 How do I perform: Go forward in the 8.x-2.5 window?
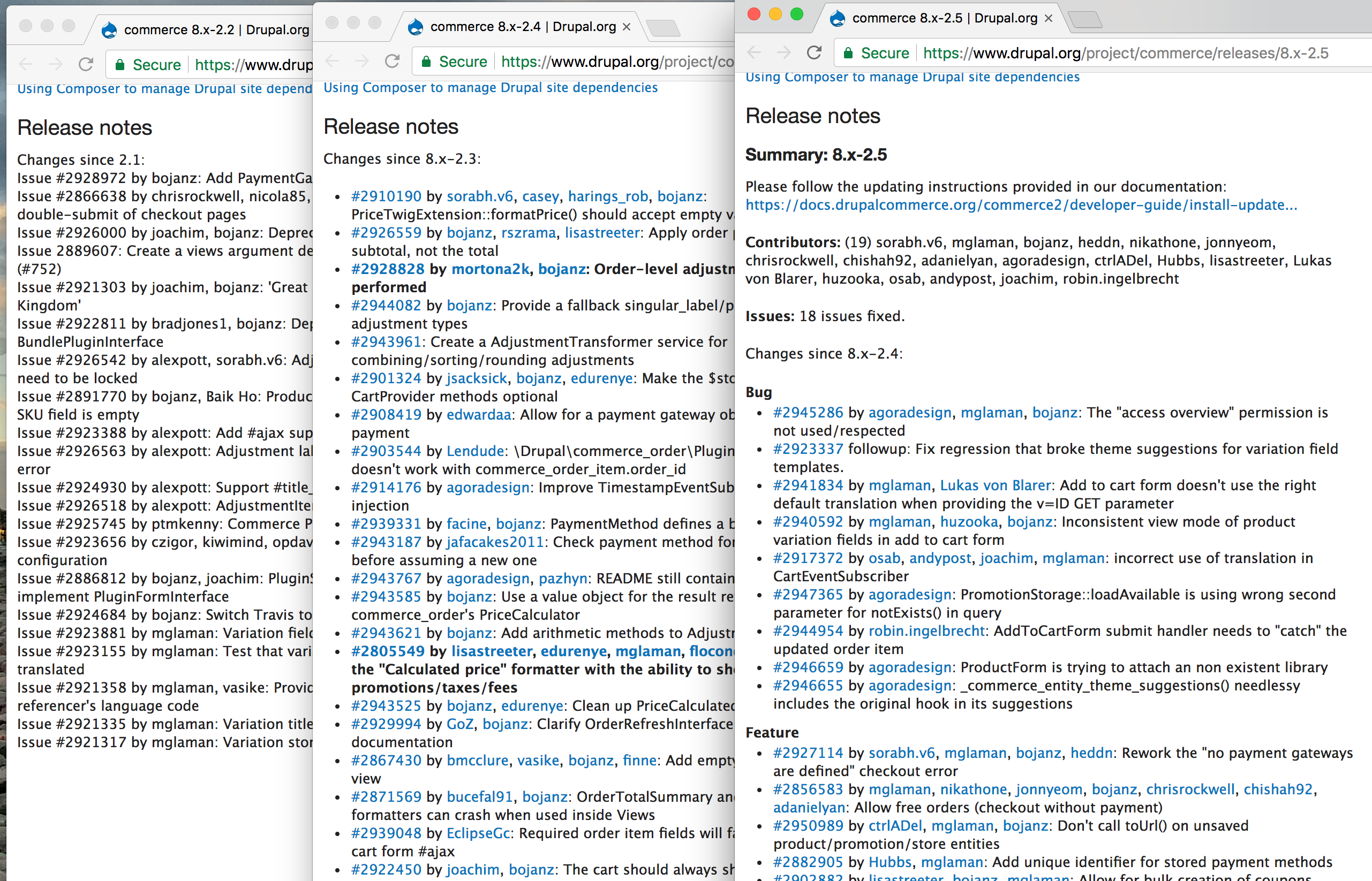784,52
